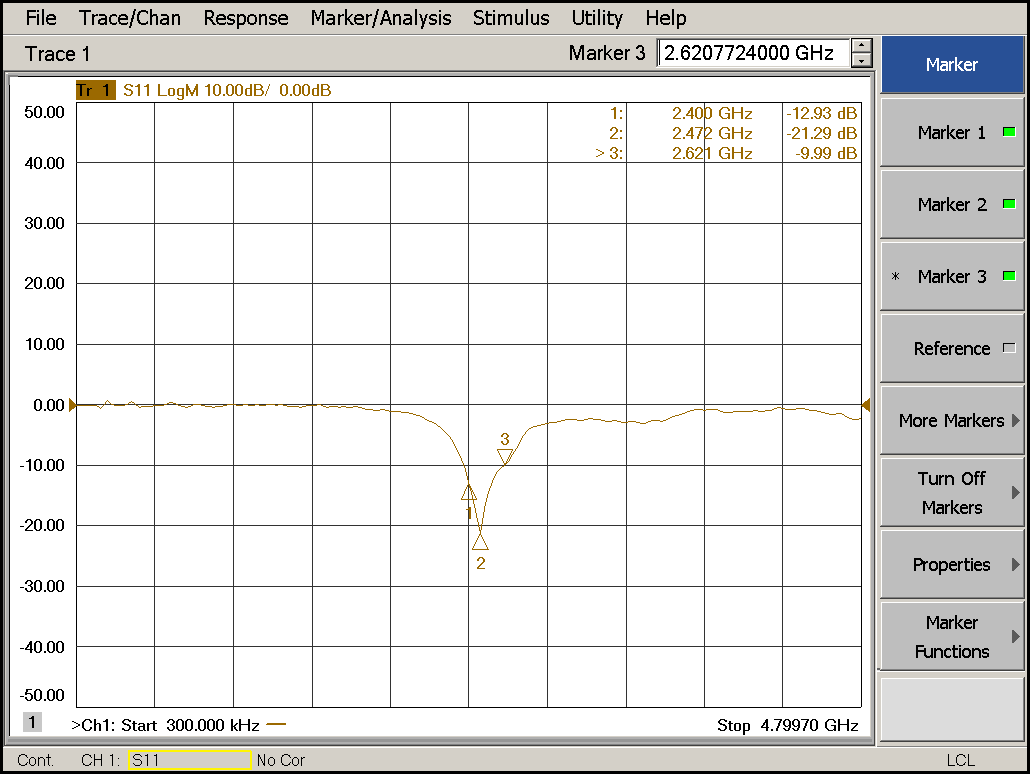This screenshot has width=1030, height=774.
Task: Click the right reference level arrow
Action: (866, 405)
